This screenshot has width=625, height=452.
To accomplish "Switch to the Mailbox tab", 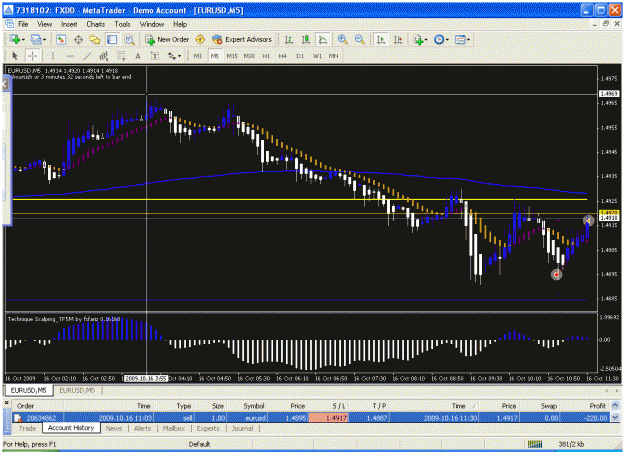I will pyautogui.click(x=174, y=428).
